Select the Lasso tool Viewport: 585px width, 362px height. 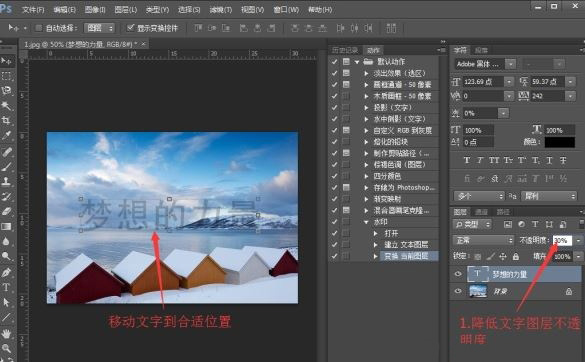6,91
